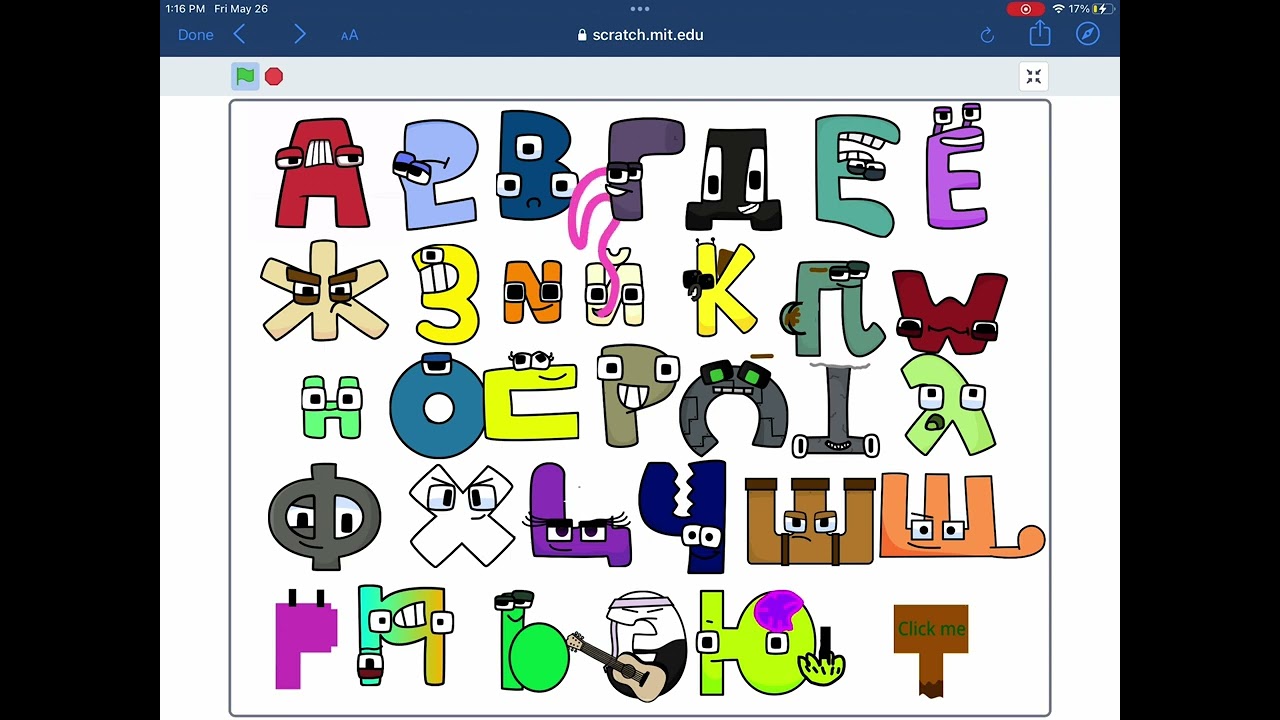The height and width of the screenshot is (720, 1280).
Task: Reload the page with the refresh icon
Action: (987, 35)
